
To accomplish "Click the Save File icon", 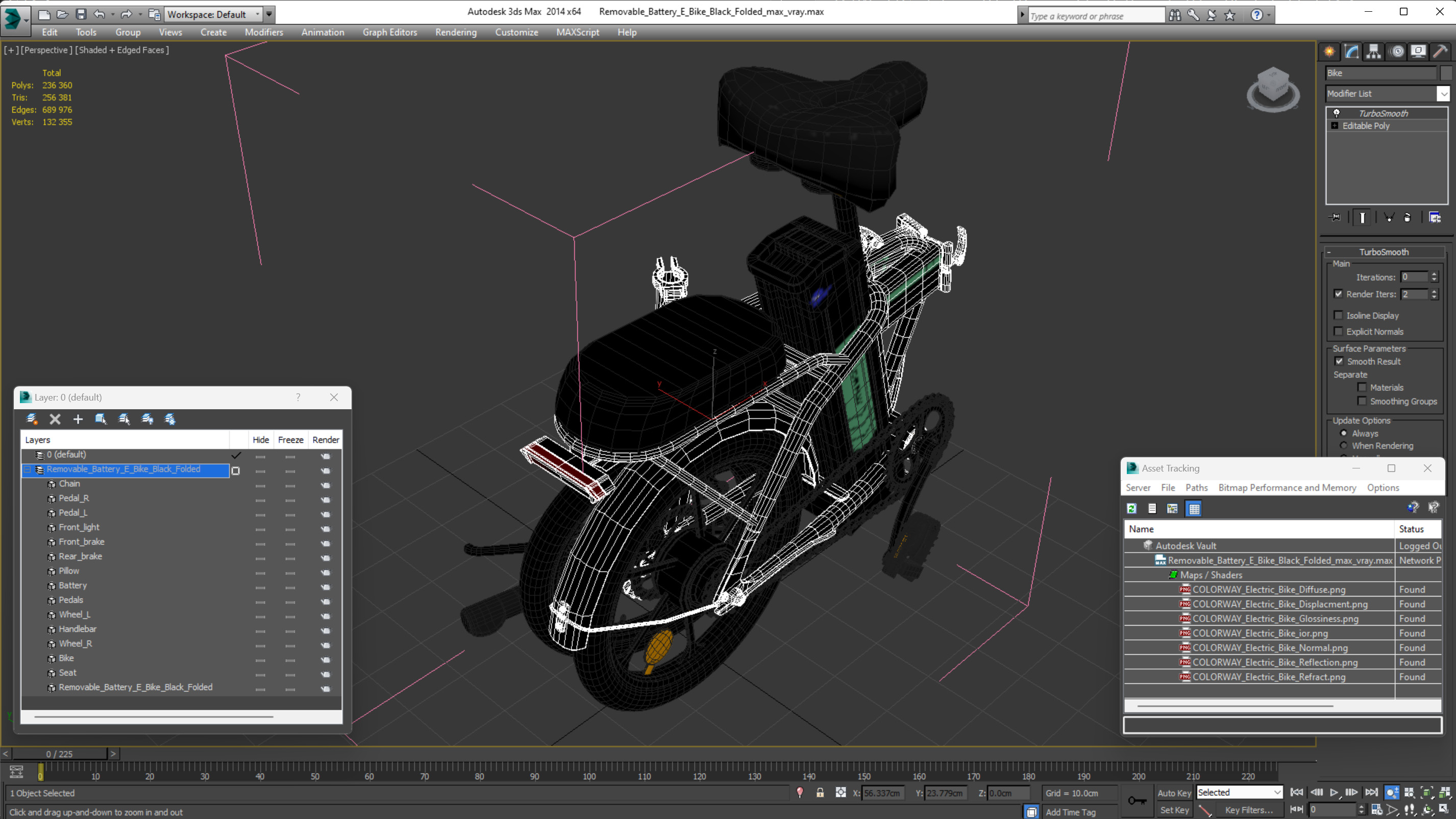I will pos(81,14).
